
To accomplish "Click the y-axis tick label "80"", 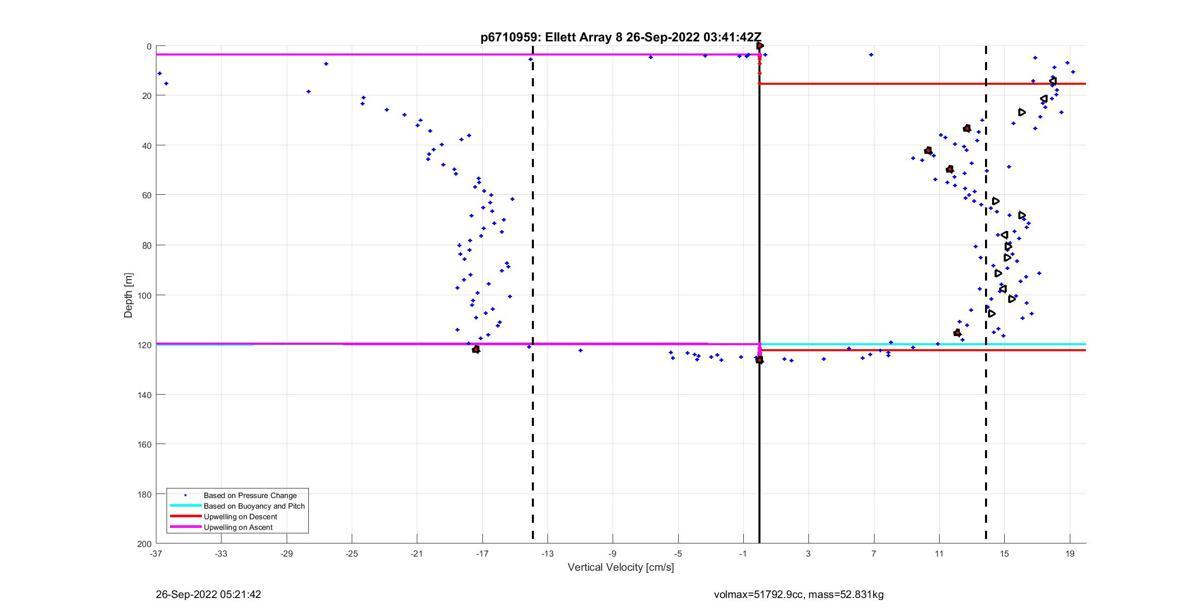I will coord(146,245).
